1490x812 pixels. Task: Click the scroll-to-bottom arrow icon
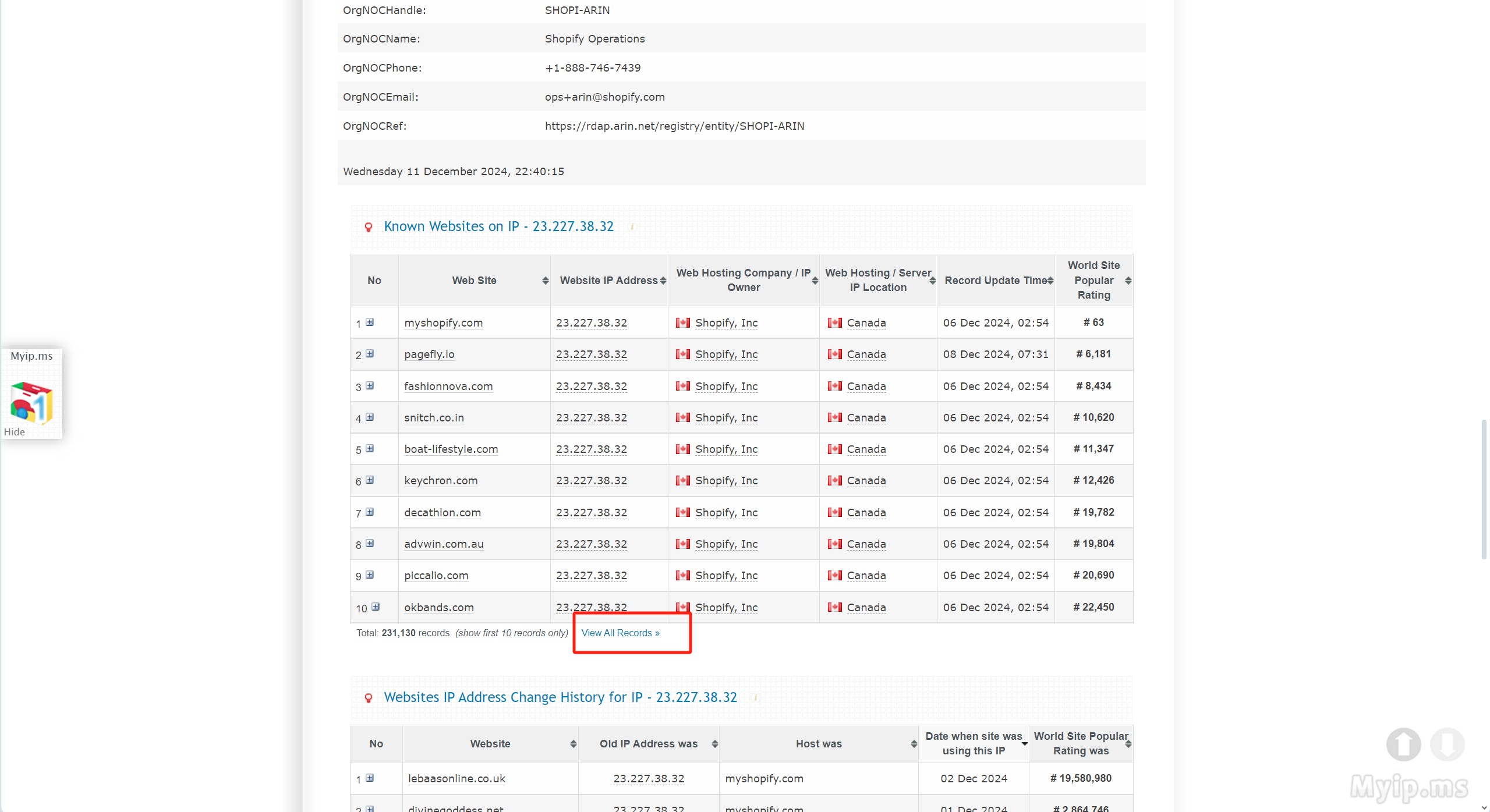1447,744
